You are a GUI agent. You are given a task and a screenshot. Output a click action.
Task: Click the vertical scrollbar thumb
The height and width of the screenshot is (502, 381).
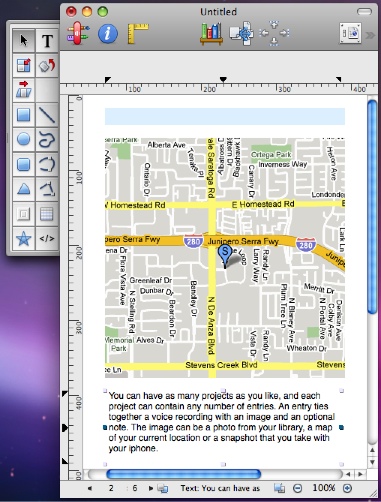(x=372, y=207)
